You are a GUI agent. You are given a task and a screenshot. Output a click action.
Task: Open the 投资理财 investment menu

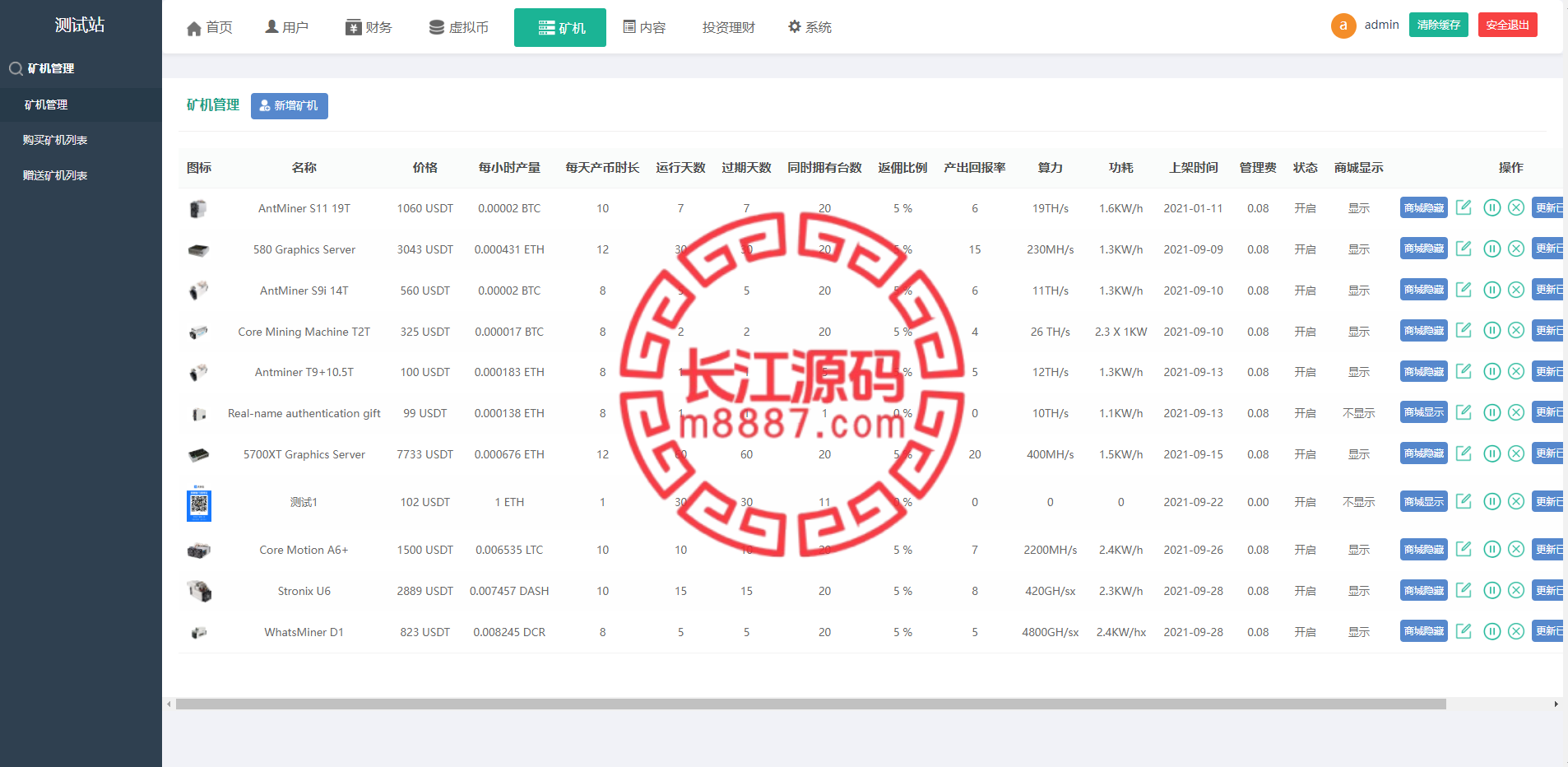[x=729, y=28]
